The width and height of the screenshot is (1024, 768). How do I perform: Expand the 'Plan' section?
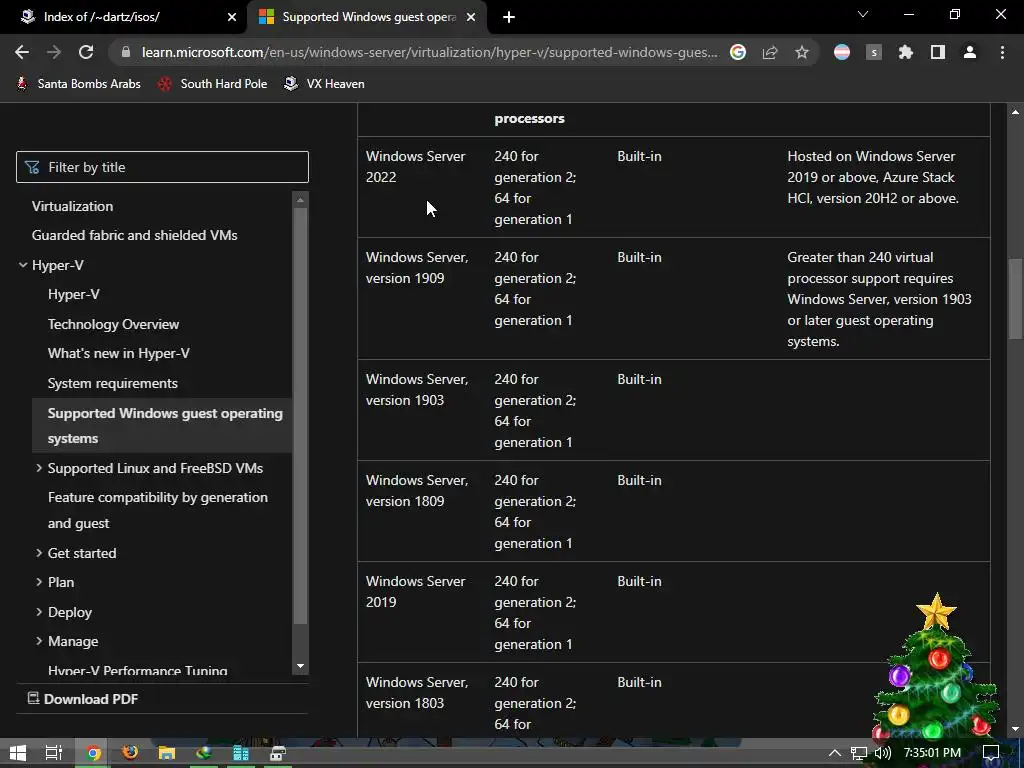pyautogui.click(x=39, y=582)
